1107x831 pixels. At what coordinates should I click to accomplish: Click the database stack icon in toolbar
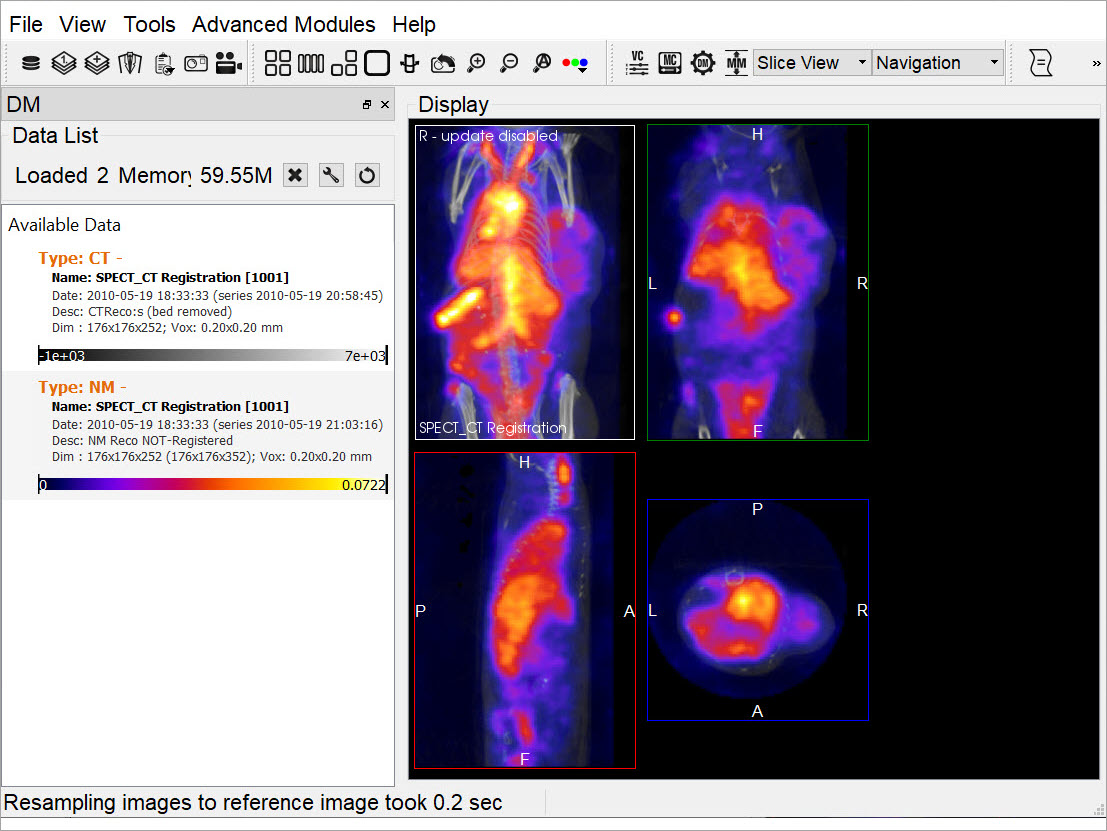(x=31, y=63)
